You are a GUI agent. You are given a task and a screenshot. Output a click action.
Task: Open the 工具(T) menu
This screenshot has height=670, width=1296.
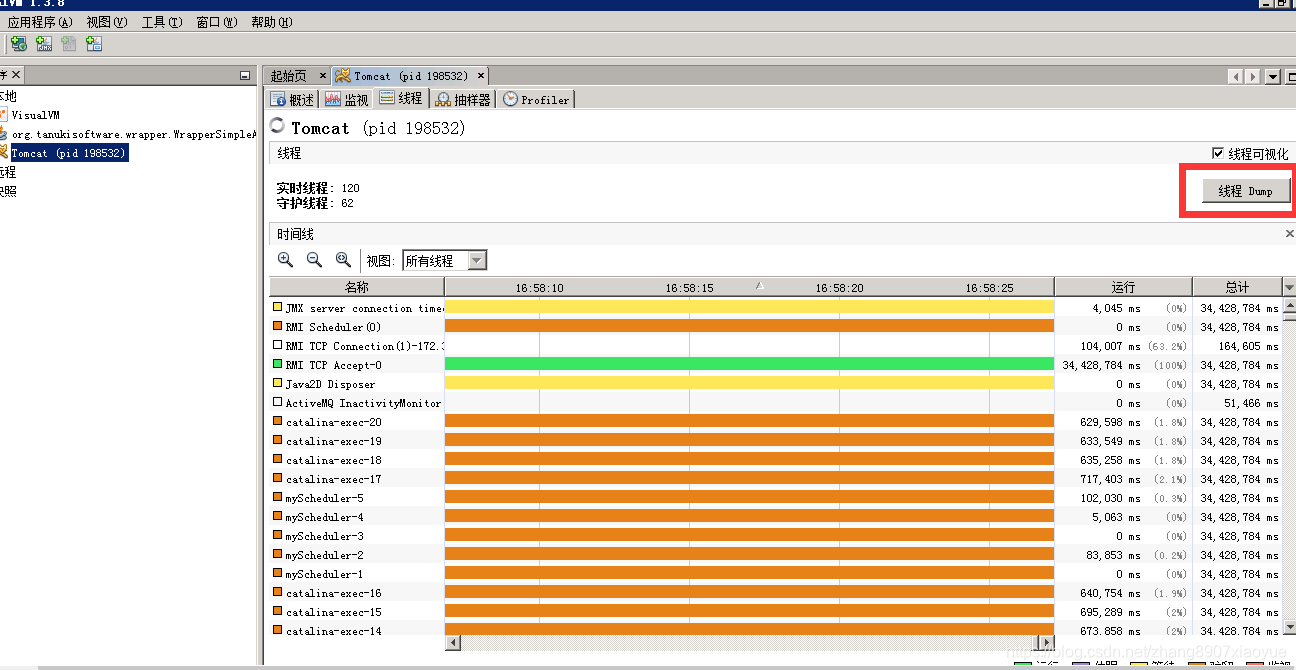(x=162, y=22)
